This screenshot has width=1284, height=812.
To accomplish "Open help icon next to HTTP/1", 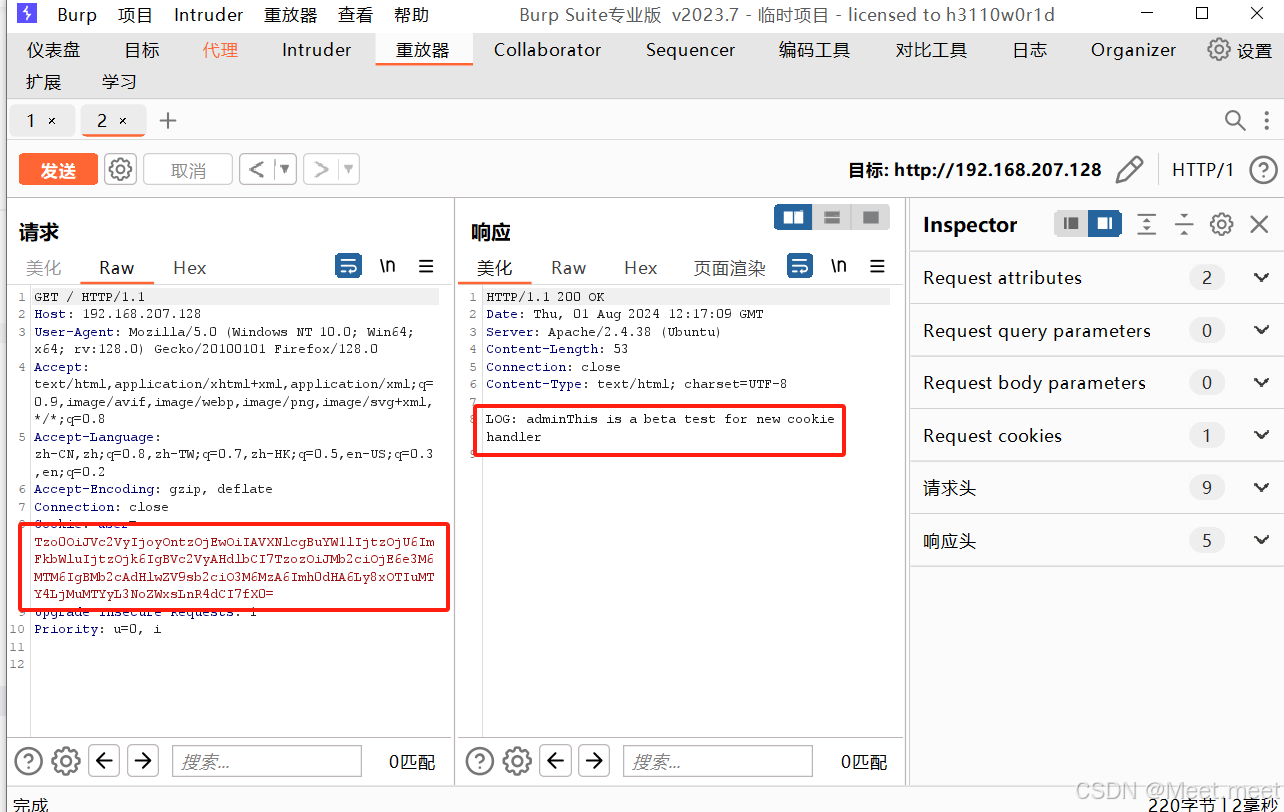I will (1263, 170).
